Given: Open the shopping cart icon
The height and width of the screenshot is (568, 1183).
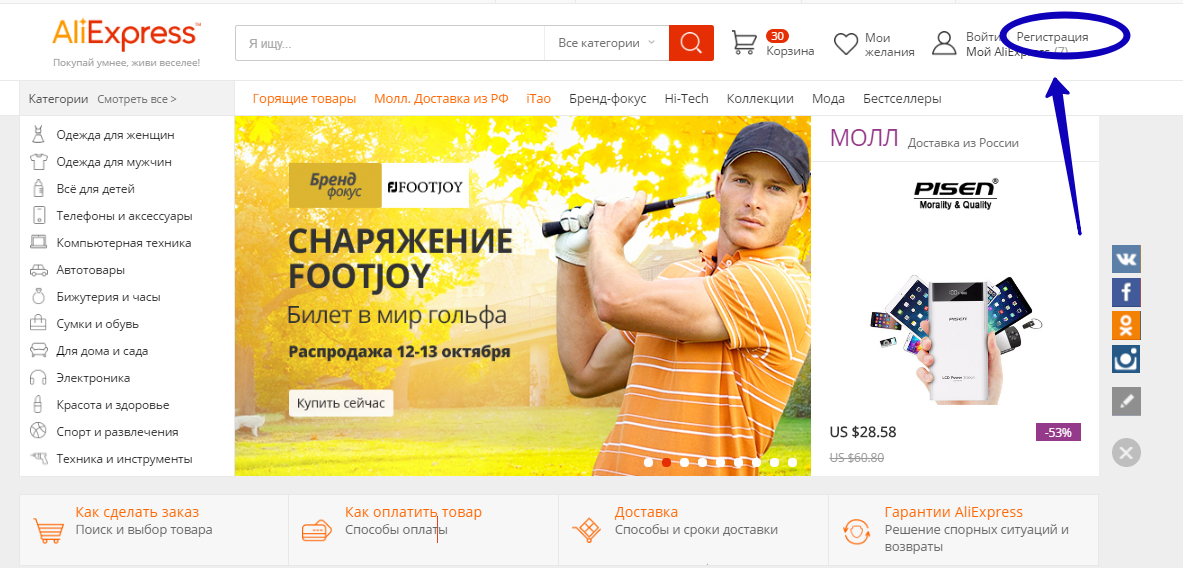Looking at the screenshot, I should coord(745,43).
